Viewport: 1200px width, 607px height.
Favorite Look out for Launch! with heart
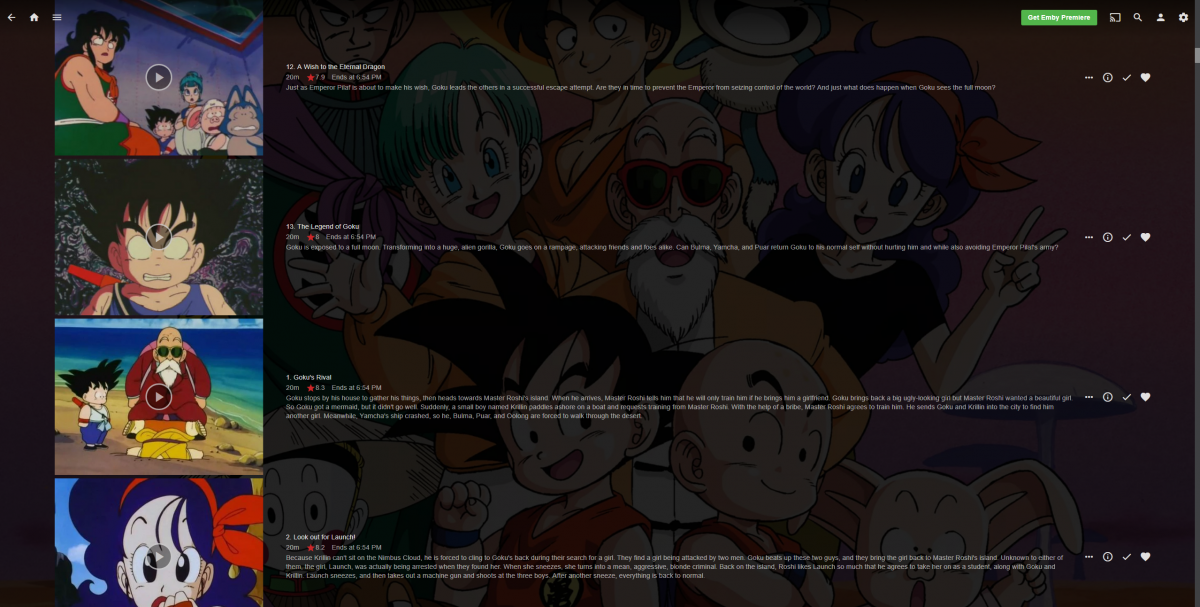tap(1146, 557)
